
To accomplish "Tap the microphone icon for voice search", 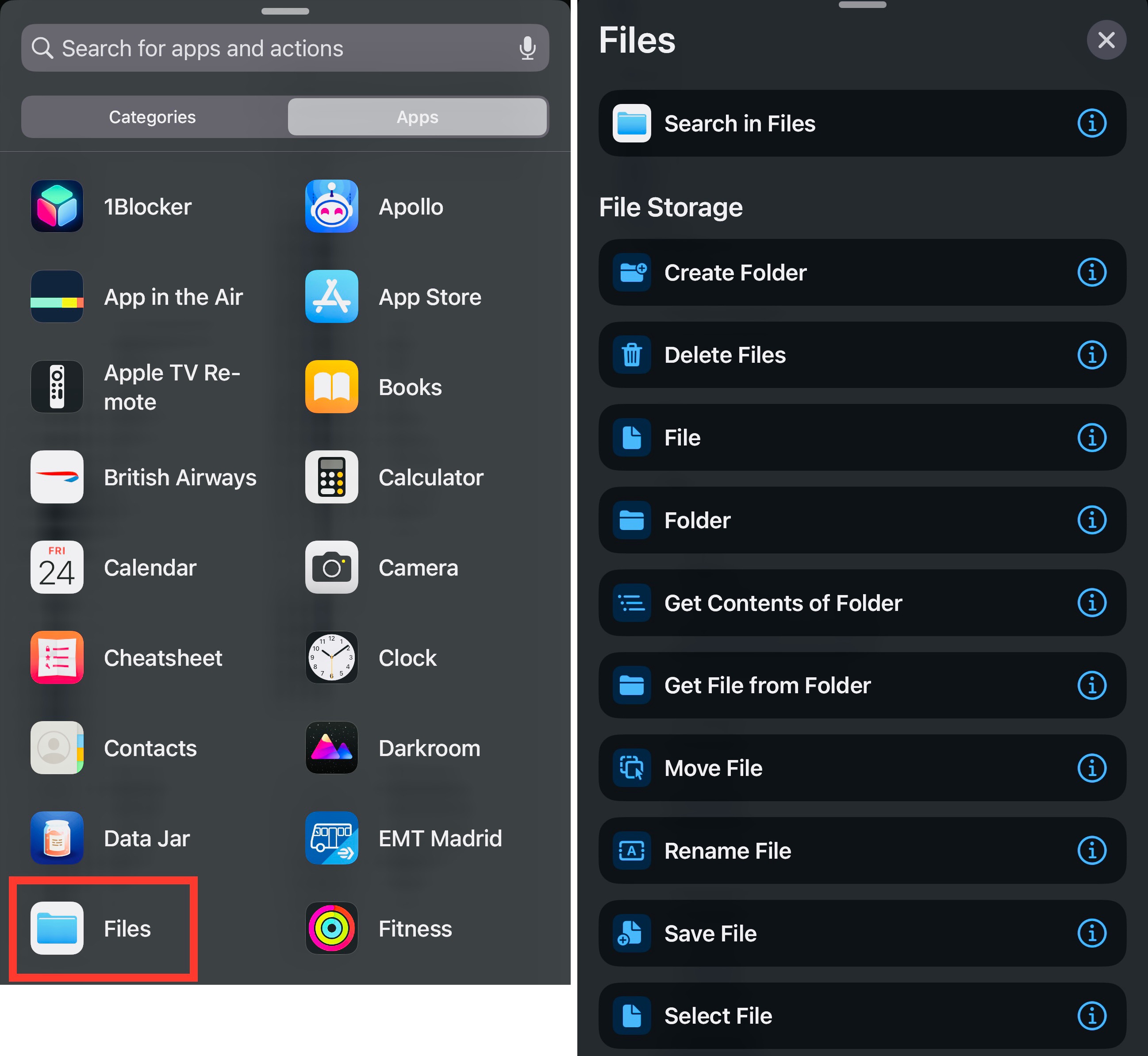I will 527,48.
